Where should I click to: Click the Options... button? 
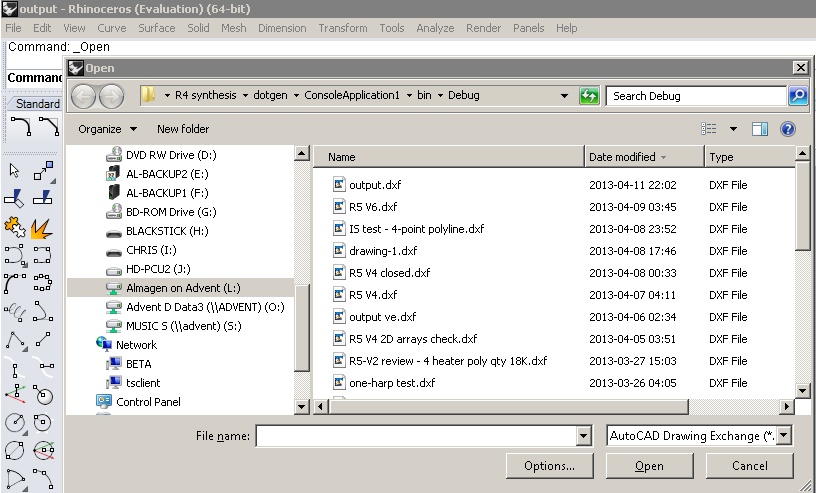(x=550, y=466)
